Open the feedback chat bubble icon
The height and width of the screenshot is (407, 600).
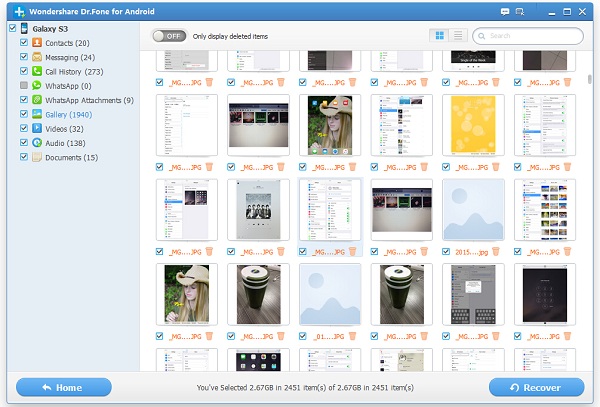pyautogui.click(x=505, y=12)
